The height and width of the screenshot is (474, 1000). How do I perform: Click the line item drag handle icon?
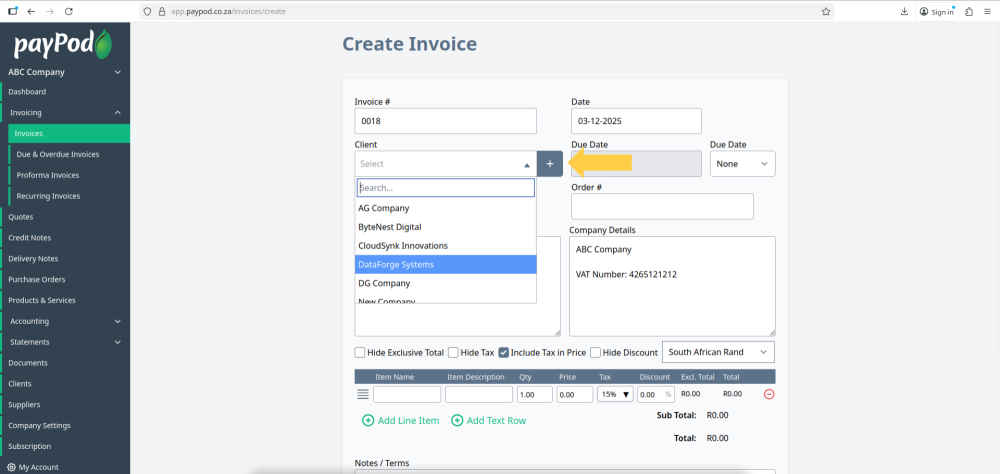363,394
